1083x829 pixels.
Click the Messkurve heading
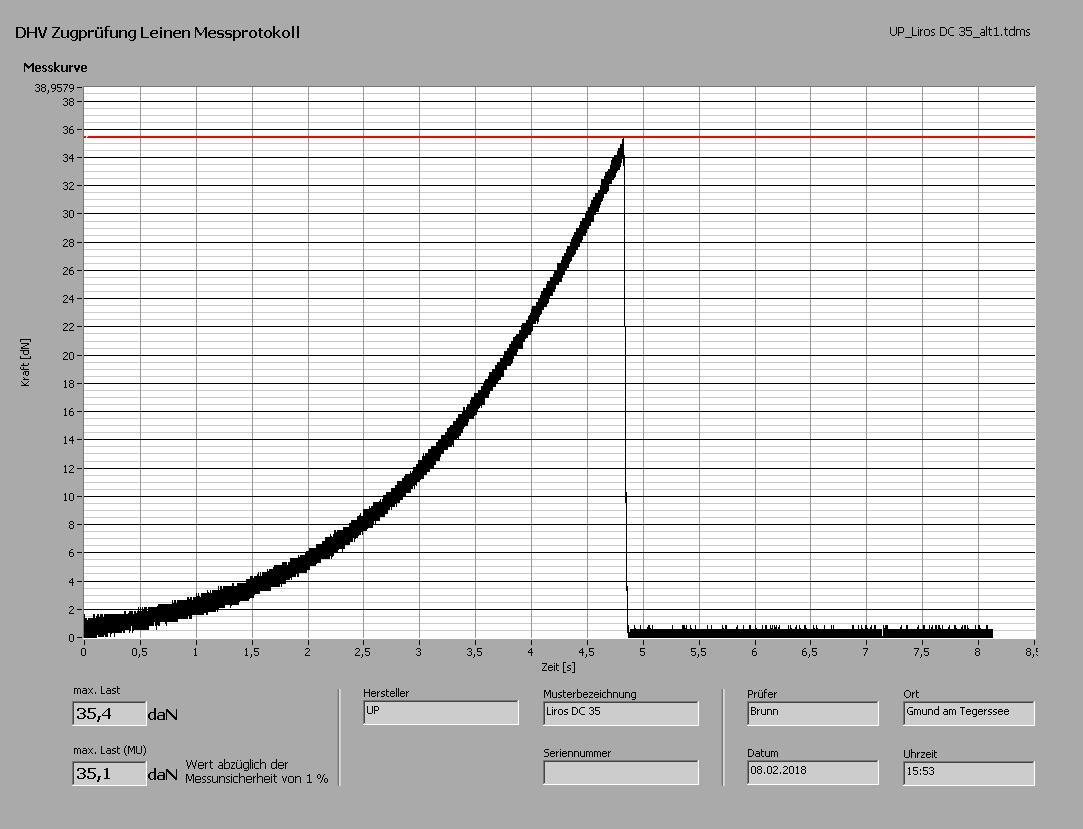(x=55, y=68)
